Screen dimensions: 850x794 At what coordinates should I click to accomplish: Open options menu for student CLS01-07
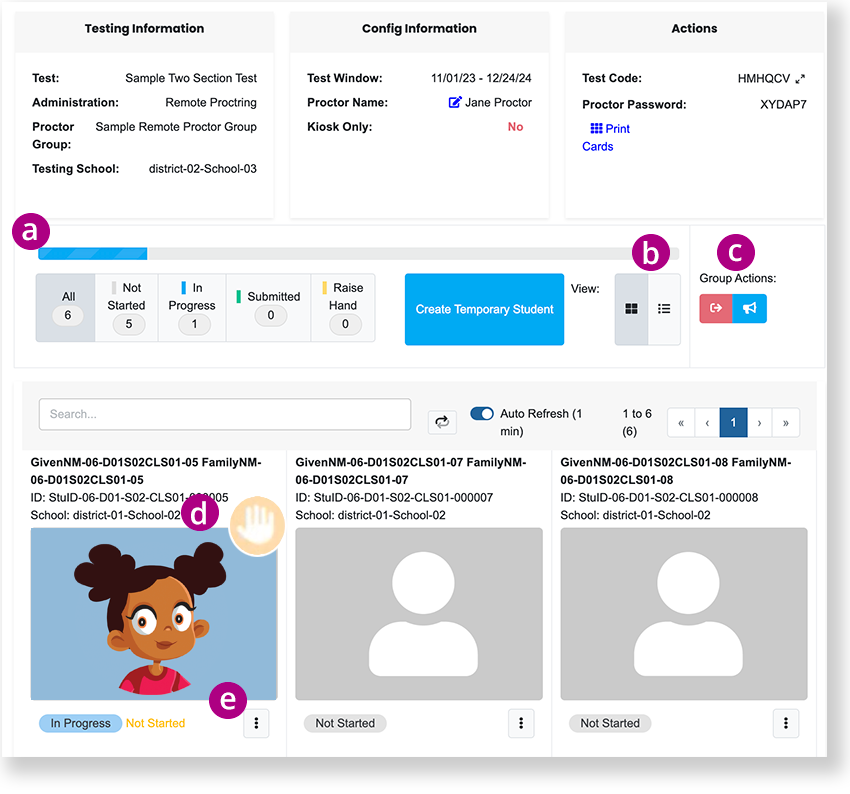[x=522, y=724]
